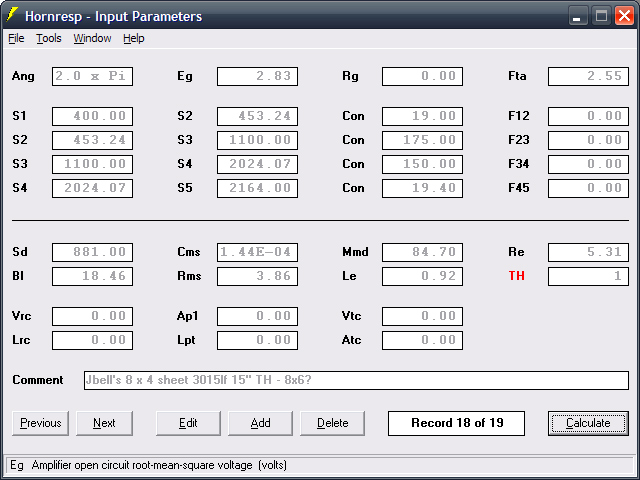Select the Fta field showing 2.55
The height and width of the screenshot is (480, 640).
tap(588, 76)
